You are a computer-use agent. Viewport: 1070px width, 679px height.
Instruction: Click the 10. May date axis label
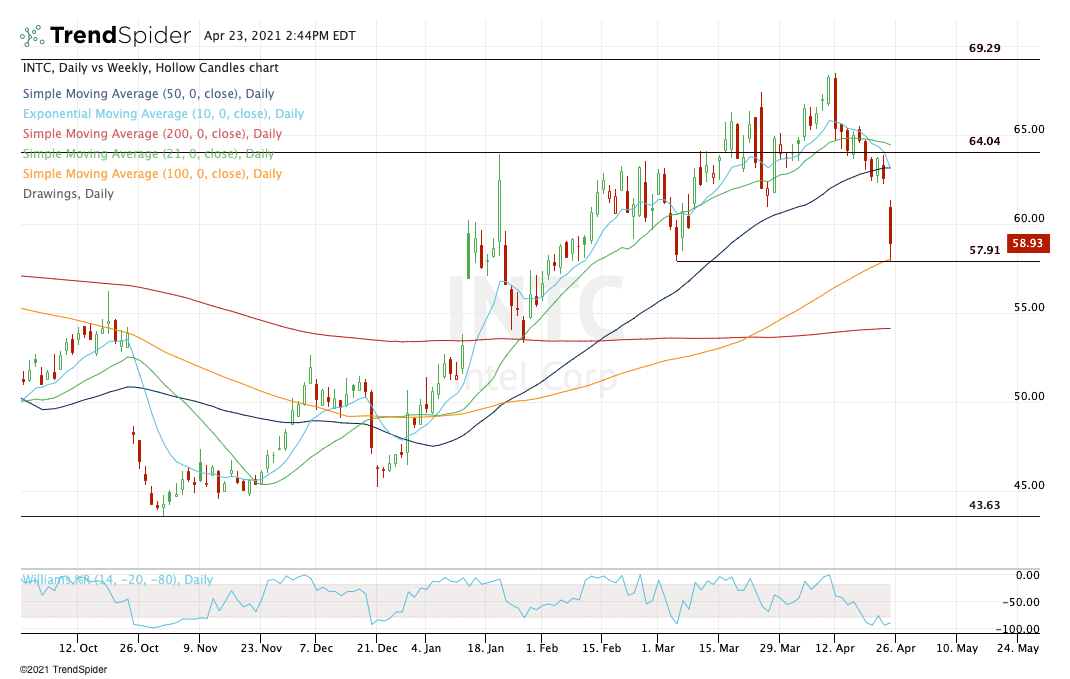957,648
